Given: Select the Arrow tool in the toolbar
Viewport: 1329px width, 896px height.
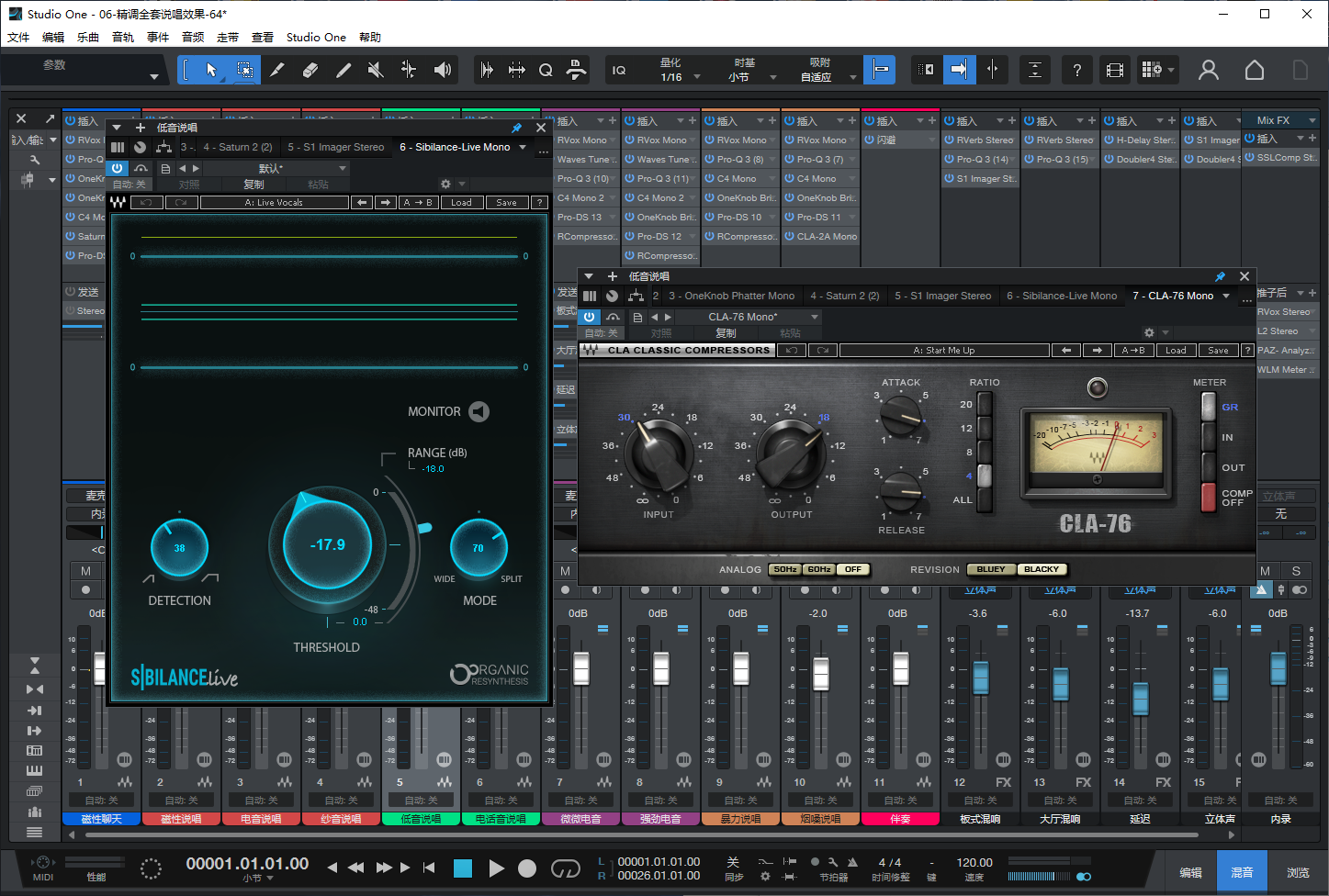Looking at the screenshot, I should 211,70.
